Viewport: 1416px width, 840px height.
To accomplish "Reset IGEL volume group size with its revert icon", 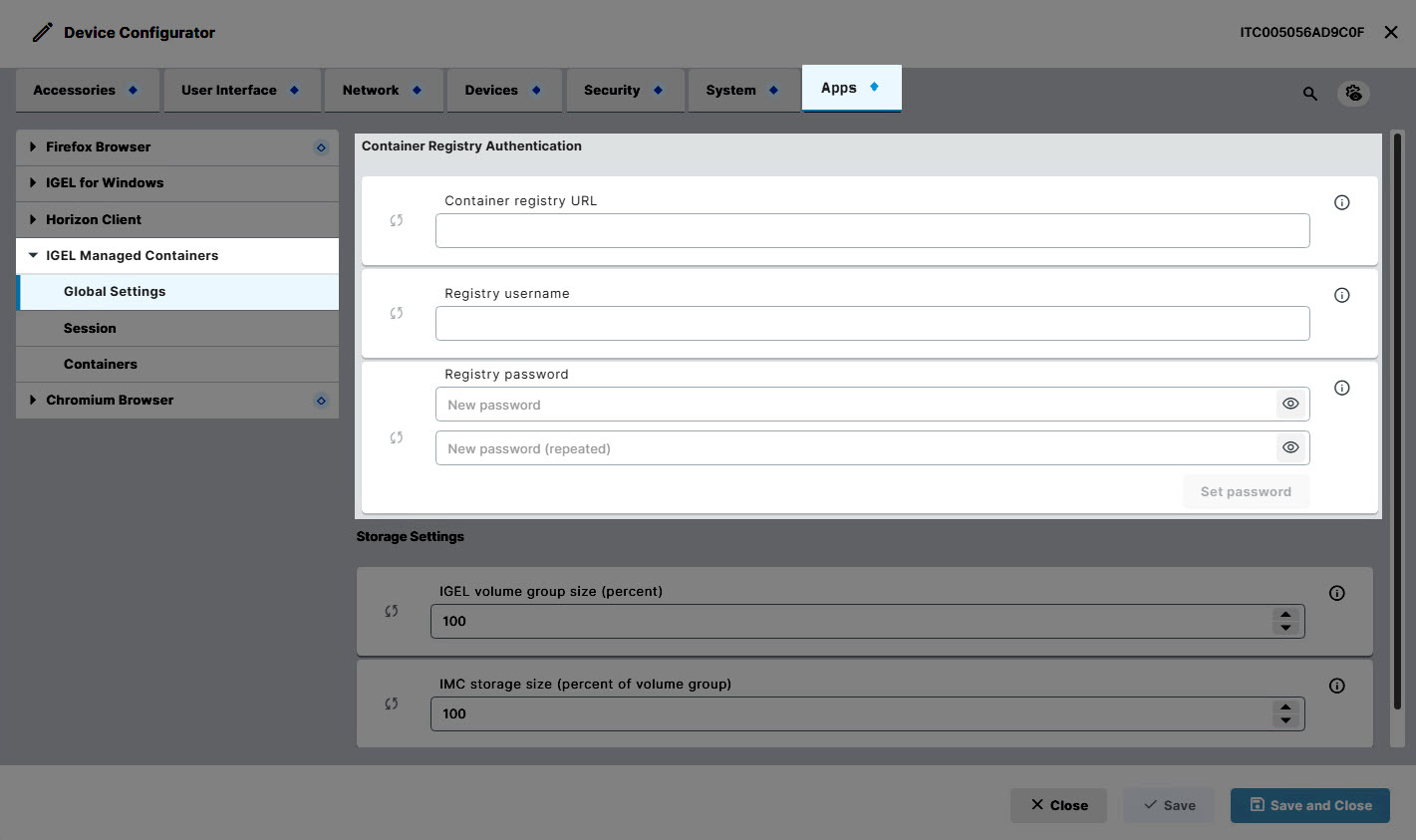I will (392, 611).
